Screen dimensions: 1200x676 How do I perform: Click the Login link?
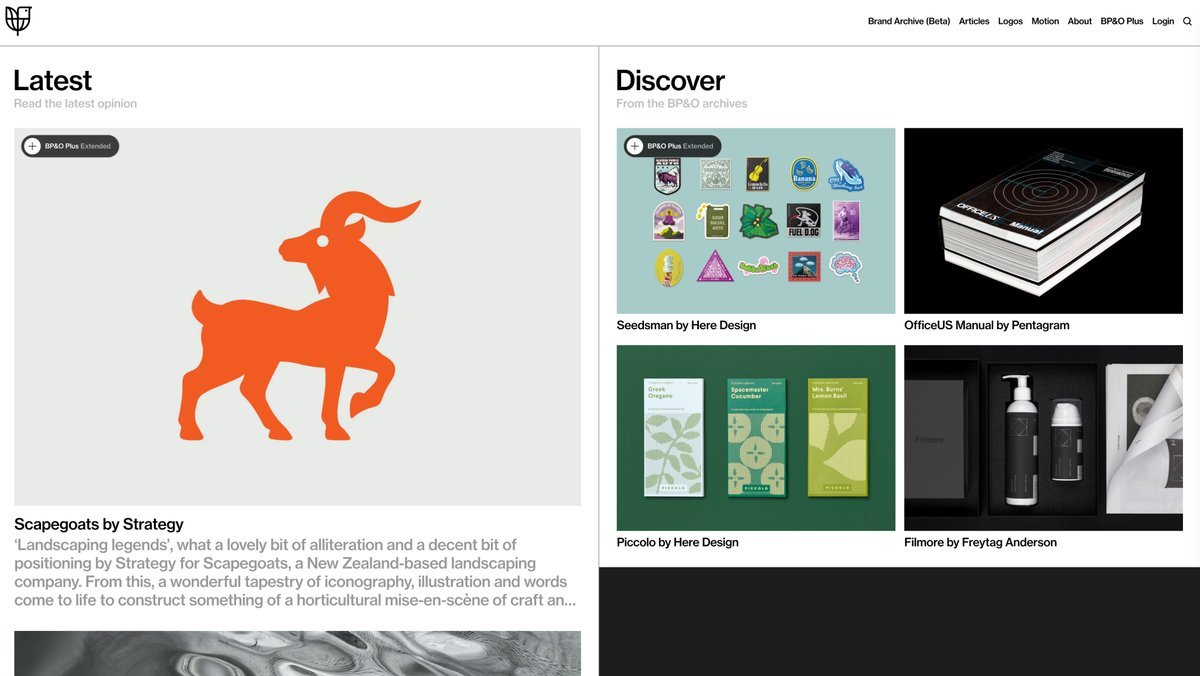[1163, 21]
